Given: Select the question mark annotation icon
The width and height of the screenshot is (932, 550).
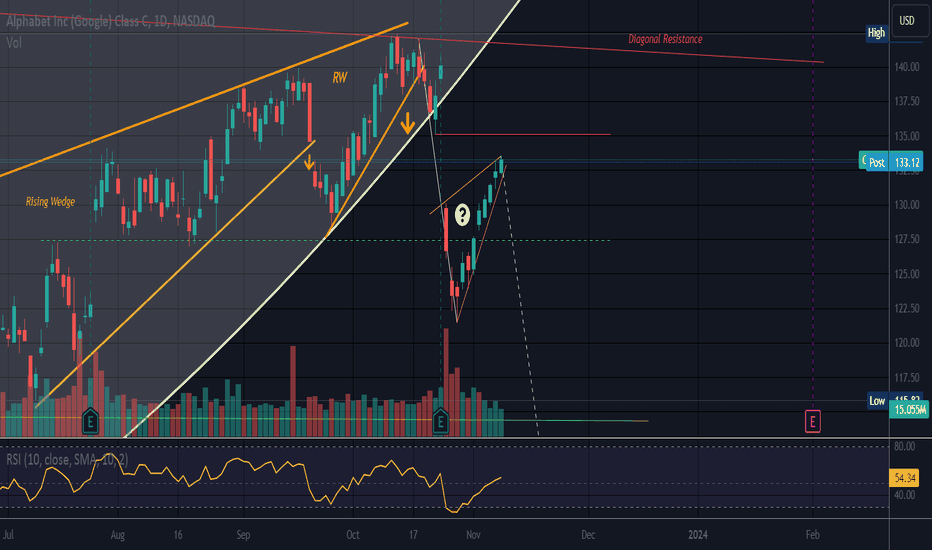Looking at the screenshot, I should coord(462,215).
